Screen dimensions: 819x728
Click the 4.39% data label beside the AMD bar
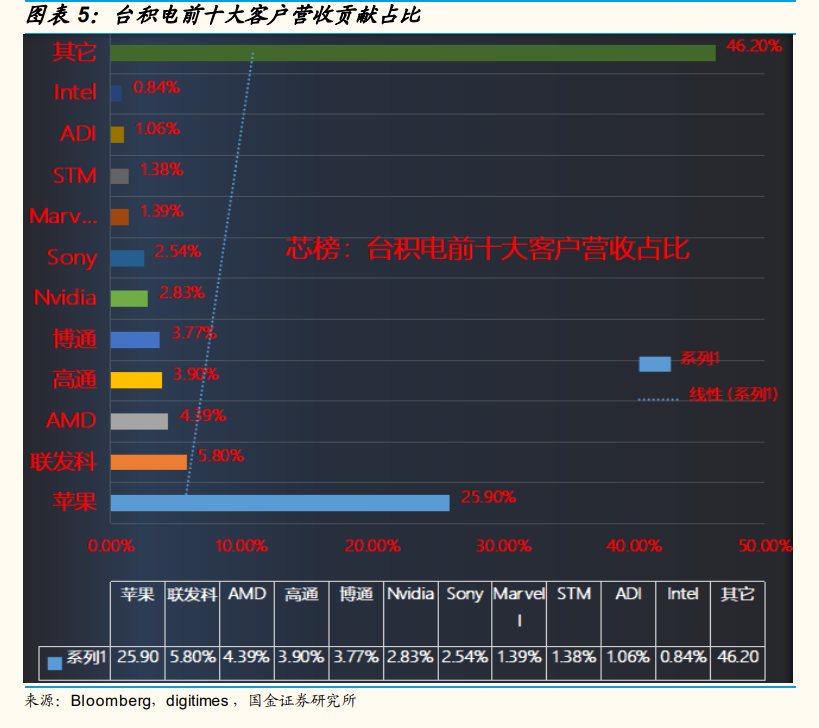pyautogui.click(x=203, y=416)
